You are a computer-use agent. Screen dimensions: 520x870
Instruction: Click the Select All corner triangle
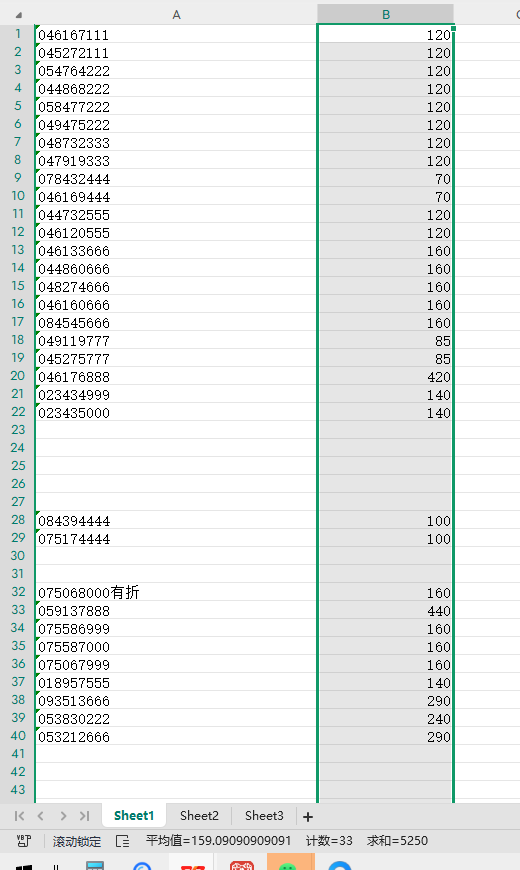click(18, 15)
